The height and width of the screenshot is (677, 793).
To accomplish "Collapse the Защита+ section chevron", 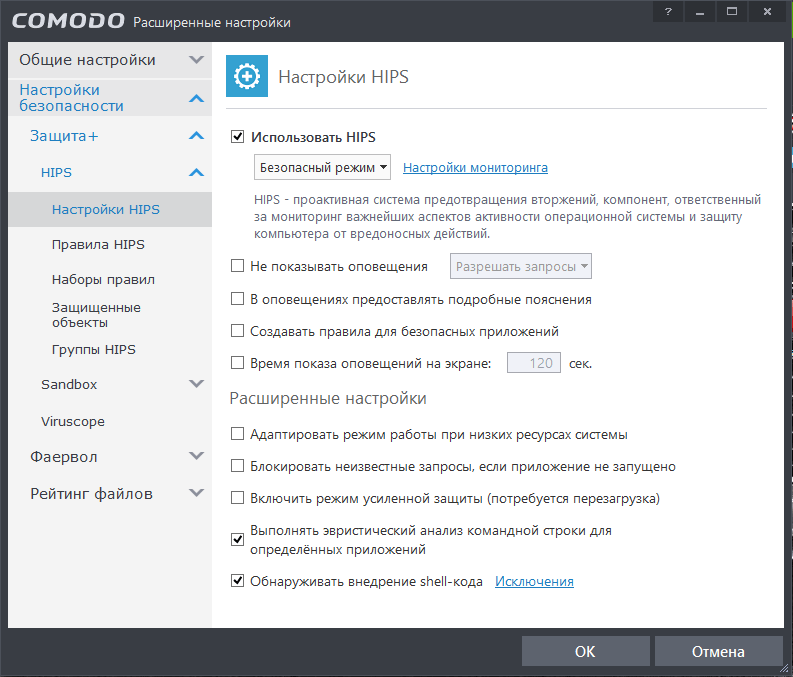I will 196,136.
